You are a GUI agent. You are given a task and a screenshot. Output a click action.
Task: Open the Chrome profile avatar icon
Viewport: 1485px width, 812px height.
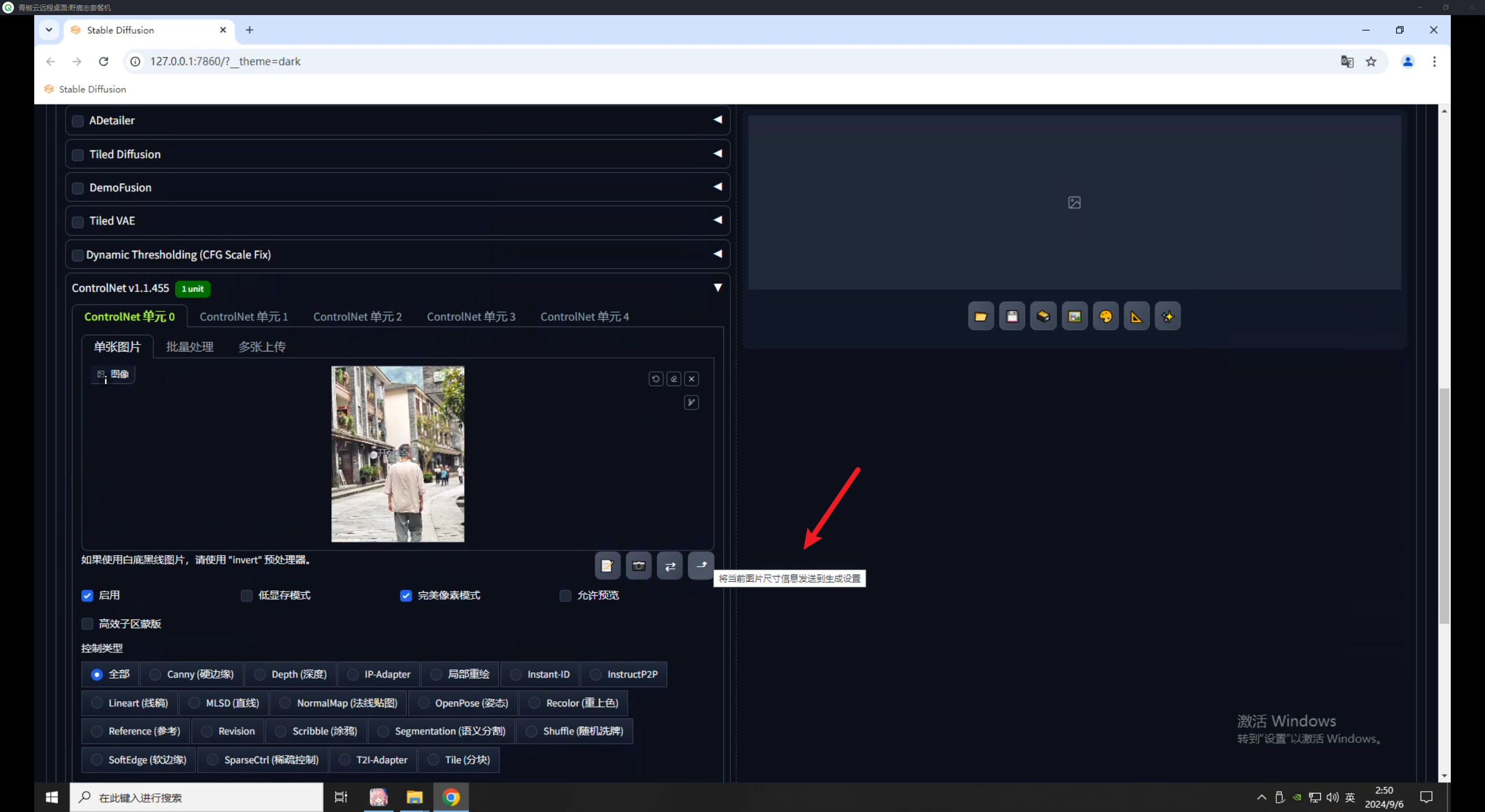click(1408, 61)
